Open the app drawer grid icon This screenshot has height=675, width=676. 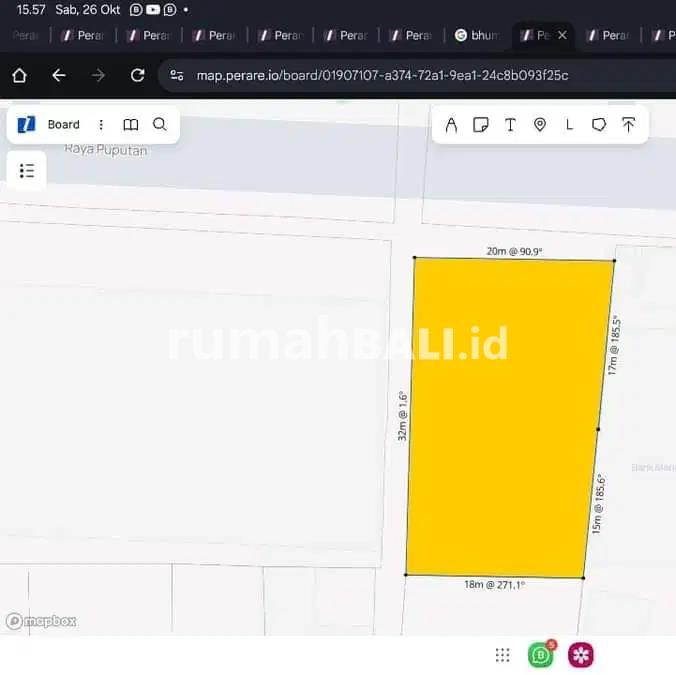point(503,655)
